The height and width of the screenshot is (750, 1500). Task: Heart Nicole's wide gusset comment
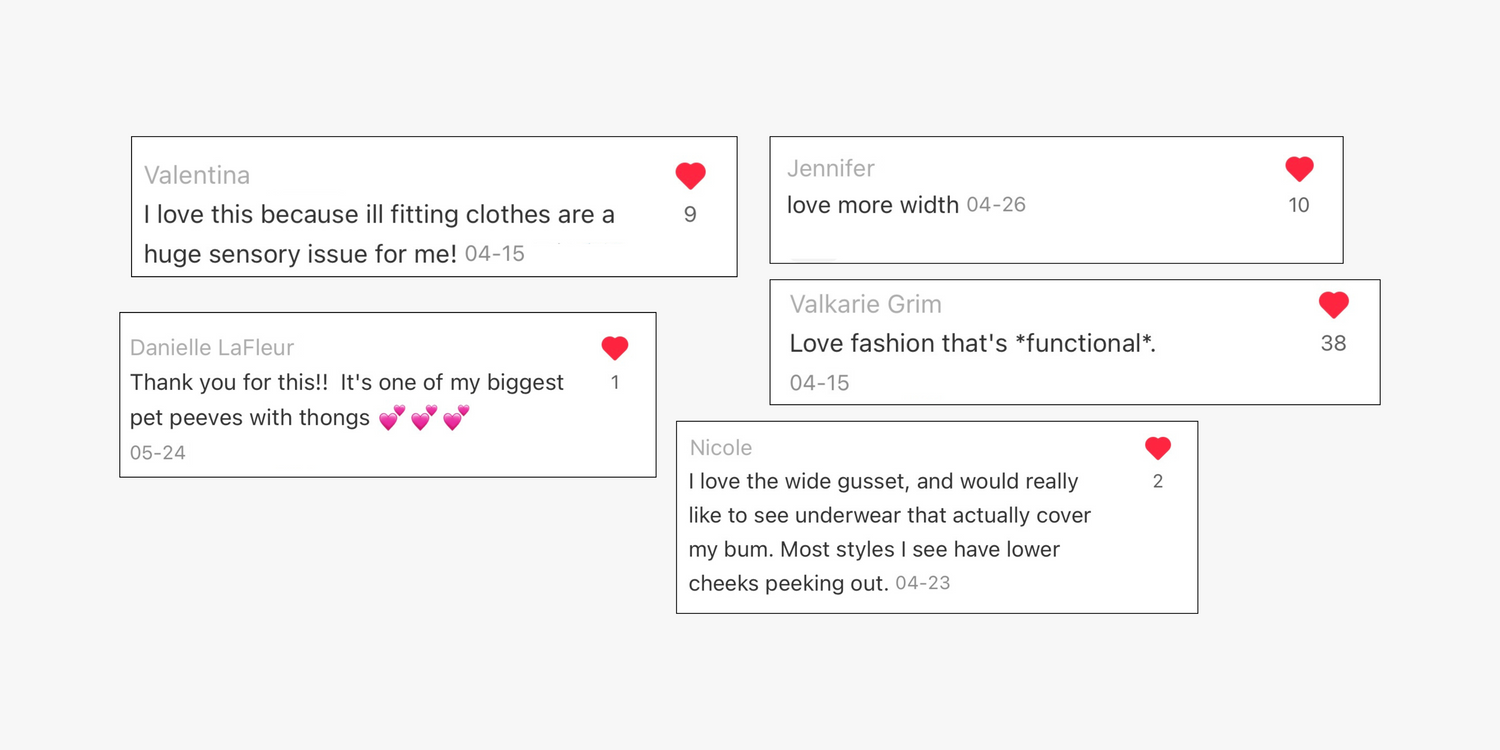click(1158, 448)
